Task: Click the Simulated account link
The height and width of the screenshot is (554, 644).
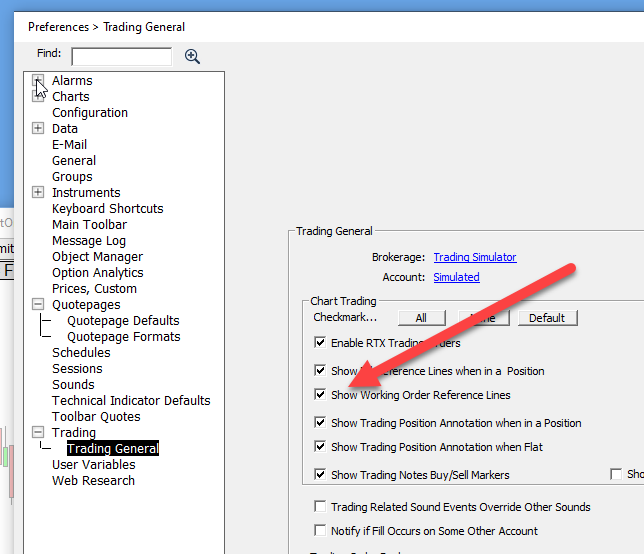Action: click(x=456, y=277)
